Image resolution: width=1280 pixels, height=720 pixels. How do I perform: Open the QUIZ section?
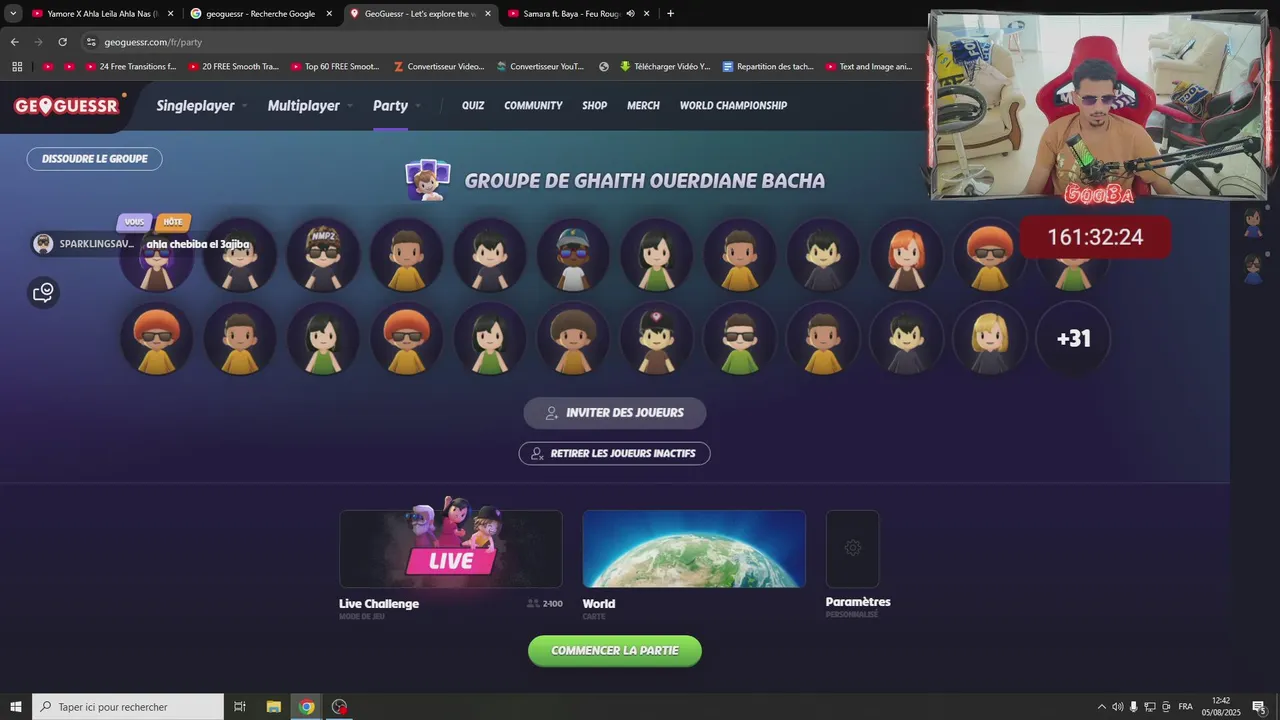tap(473, 105)
